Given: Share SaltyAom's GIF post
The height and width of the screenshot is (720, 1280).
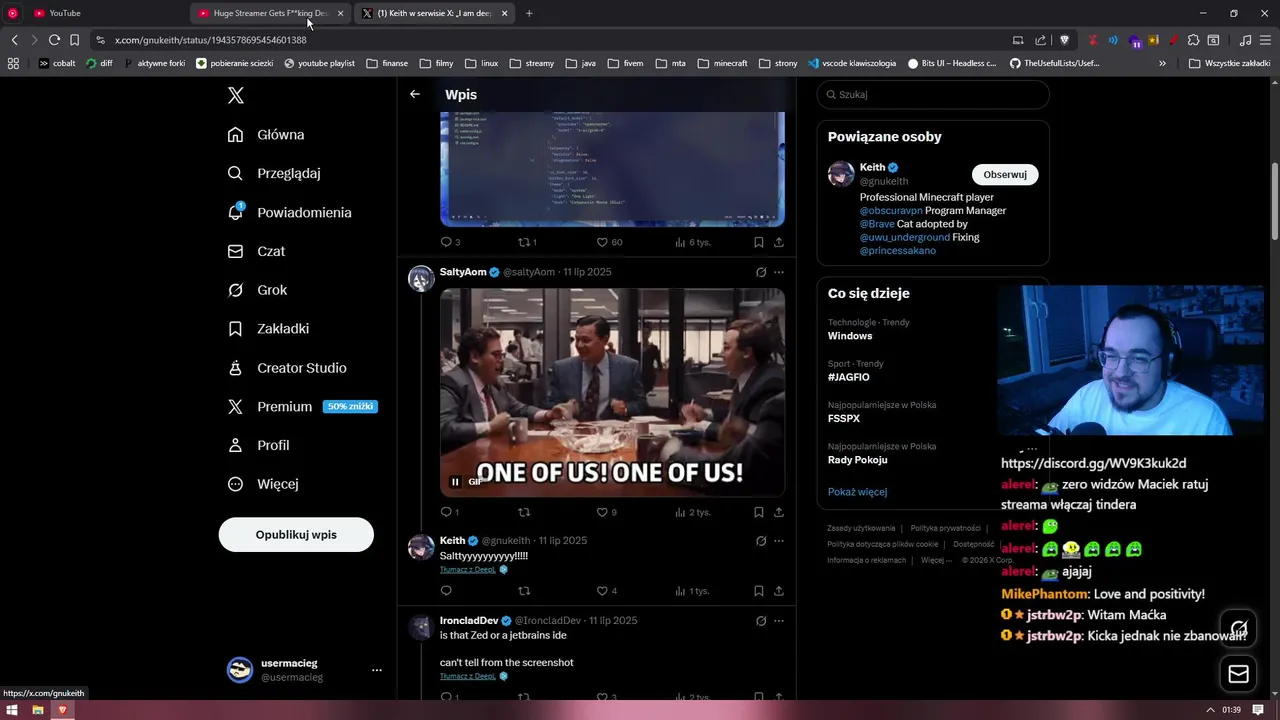Looking at the screenshot, I should pyautogui.click(x=779, y=512).
